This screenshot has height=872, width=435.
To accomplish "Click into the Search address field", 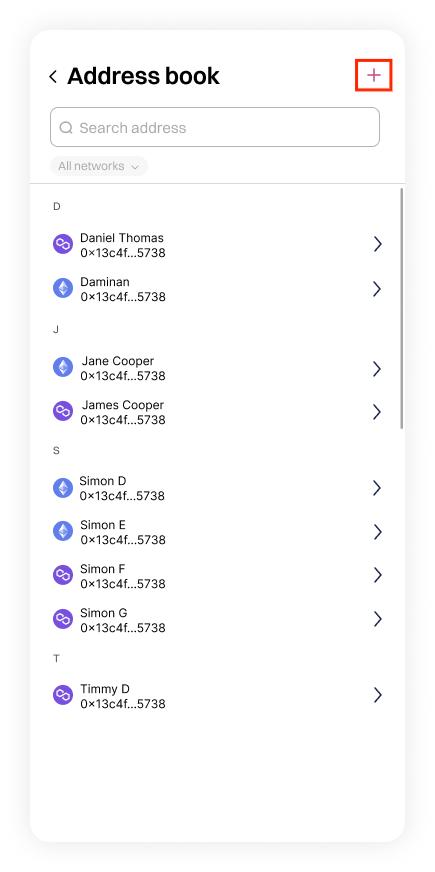I will (x=215, y=127).
